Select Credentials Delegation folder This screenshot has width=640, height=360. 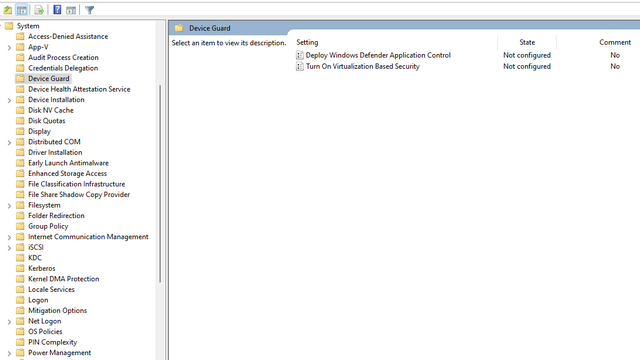(x=63, y=68)
